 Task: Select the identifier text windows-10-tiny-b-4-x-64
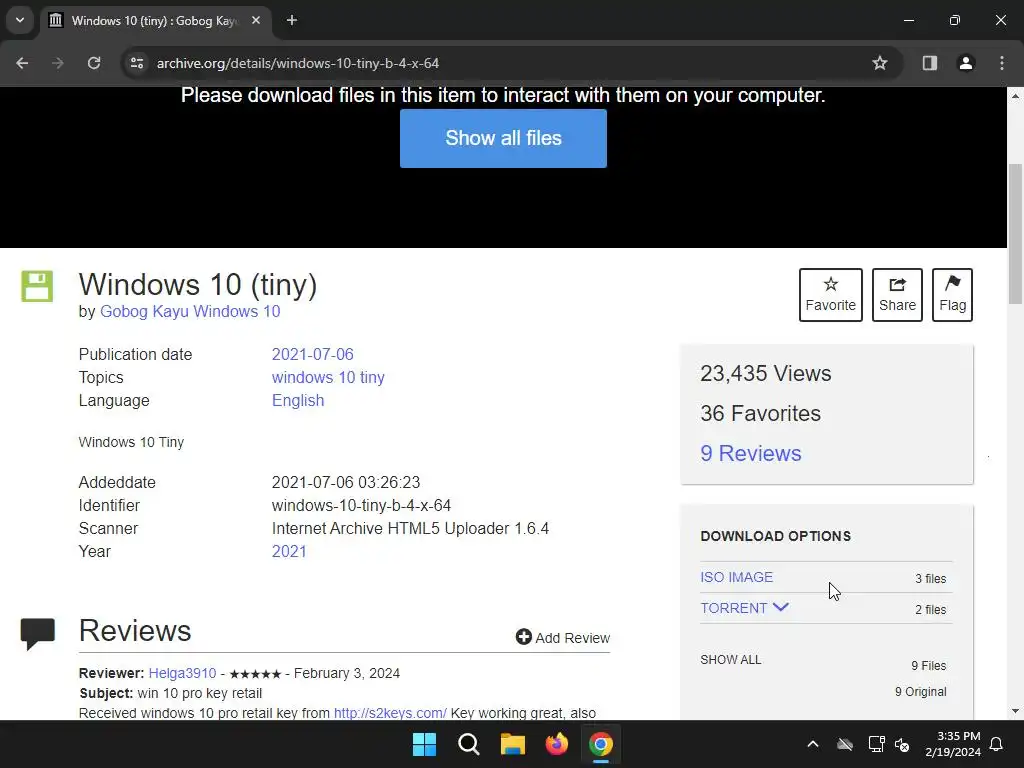361,505
